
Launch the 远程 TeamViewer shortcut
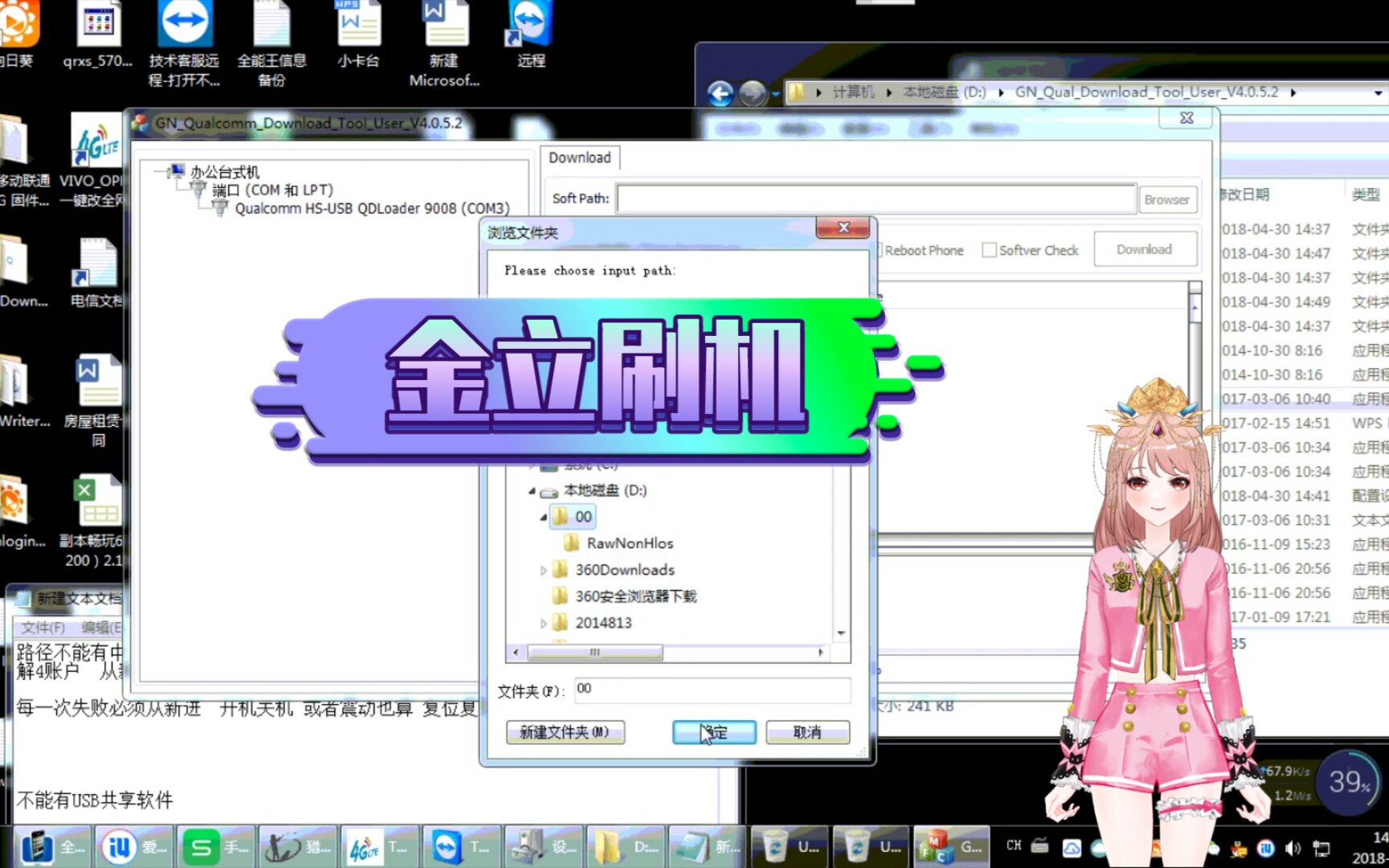click(531, 35)
